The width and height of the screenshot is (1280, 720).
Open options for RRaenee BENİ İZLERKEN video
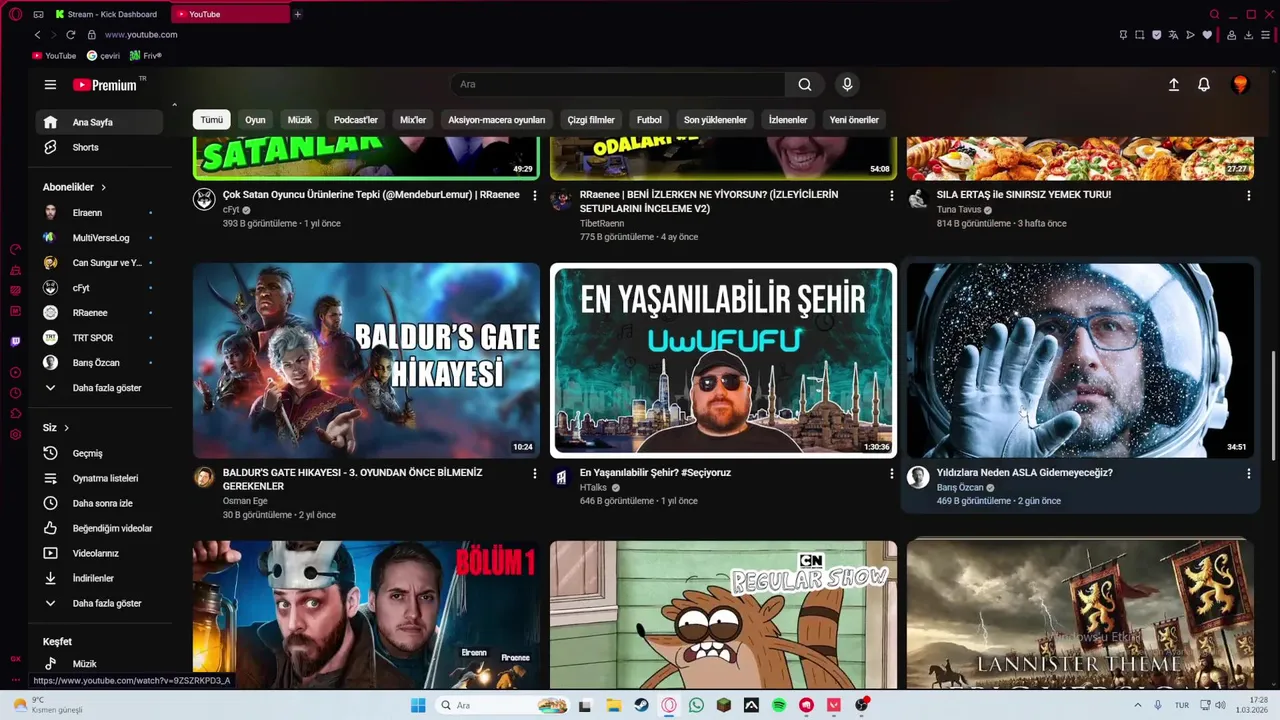point(892,196)
